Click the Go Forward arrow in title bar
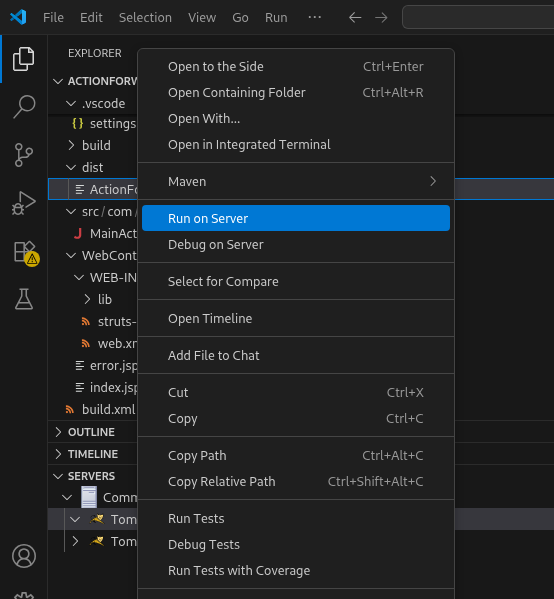Viewport: 554px width, 599px height. pyautogui.click(x=381, y=18)
